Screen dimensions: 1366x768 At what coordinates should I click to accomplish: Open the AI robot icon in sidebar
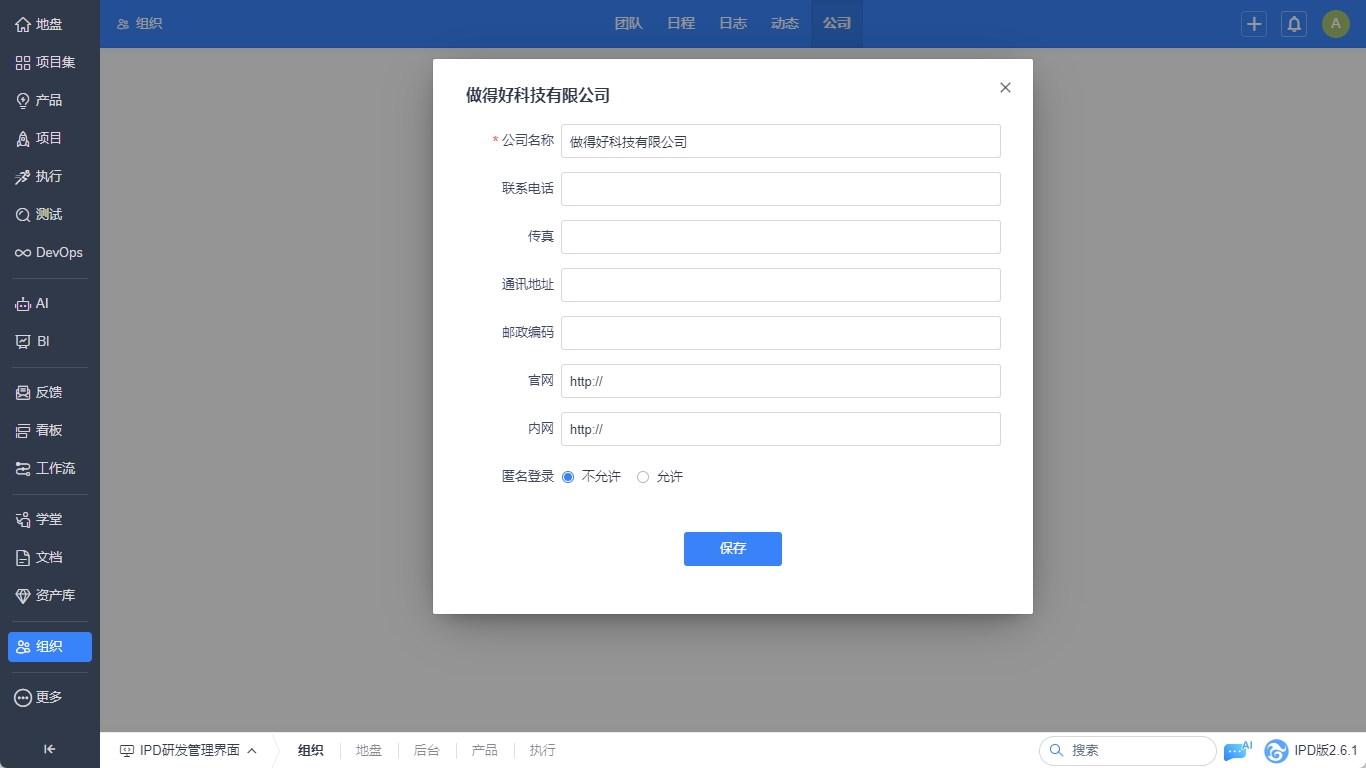click(23, 303)
